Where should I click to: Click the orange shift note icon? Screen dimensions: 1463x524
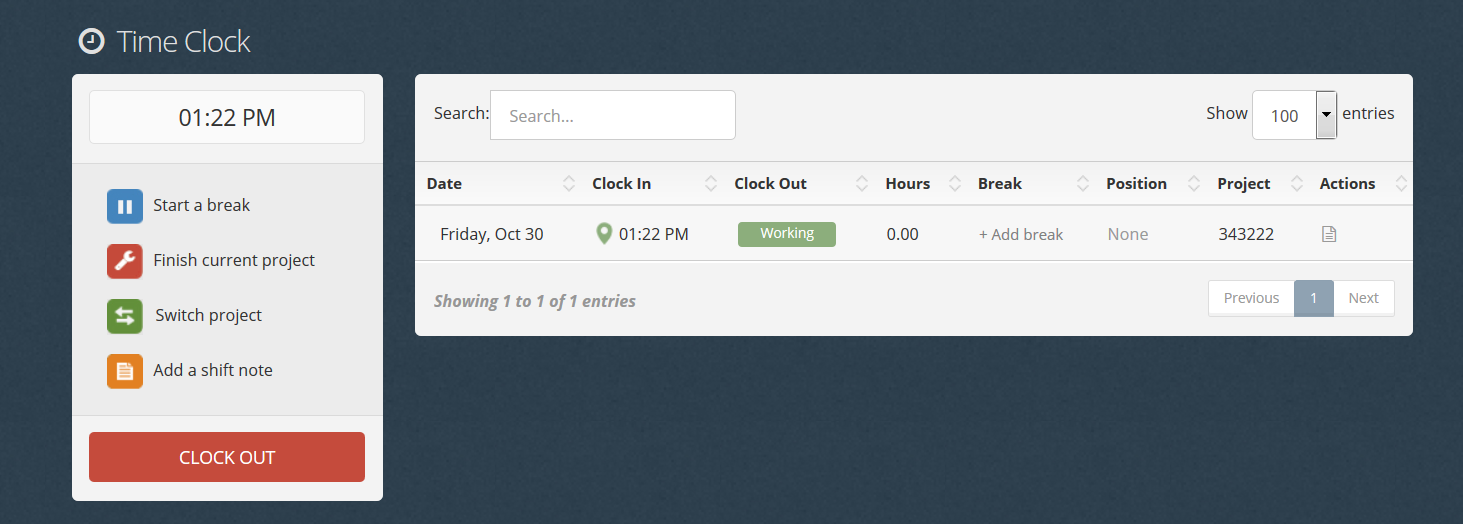tap(125, 371)
